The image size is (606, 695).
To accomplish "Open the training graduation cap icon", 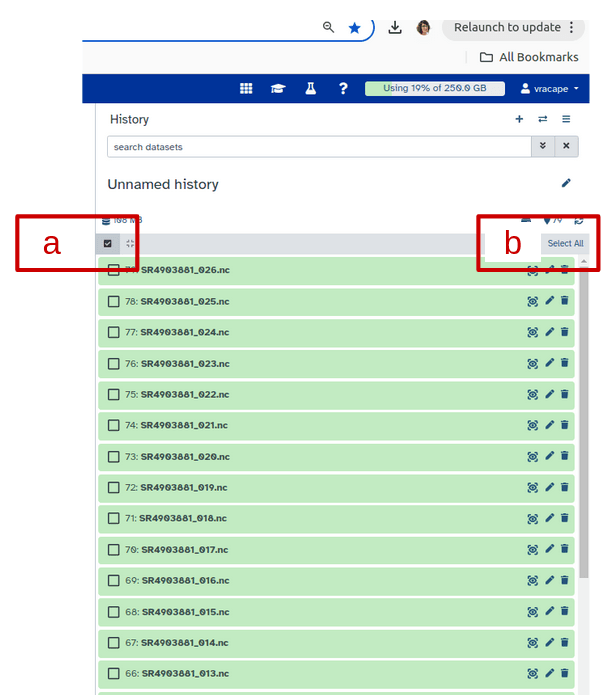I will tap(278, 89).
